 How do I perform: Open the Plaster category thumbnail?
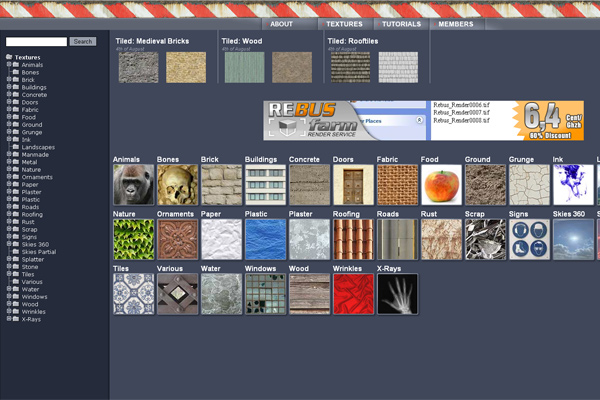(x=310, y=240)
